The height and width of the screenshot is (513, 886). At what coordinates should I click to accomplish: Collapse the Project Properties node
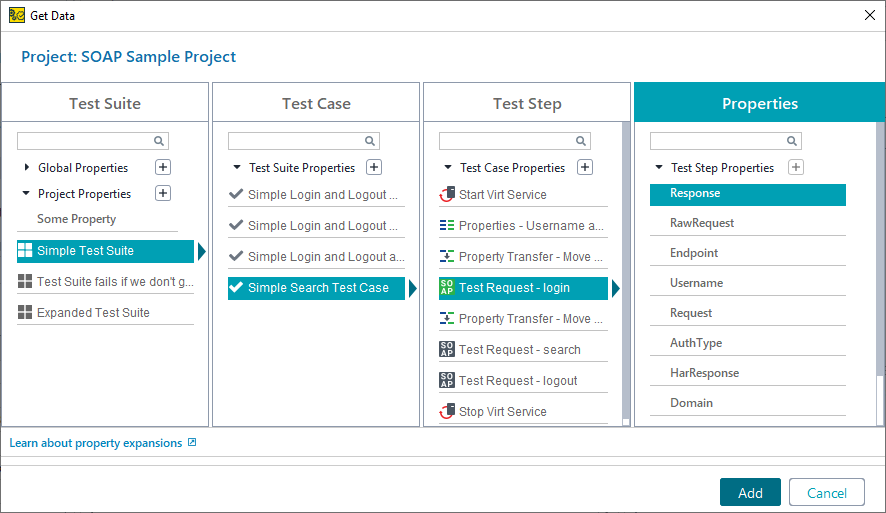[26, 193]
